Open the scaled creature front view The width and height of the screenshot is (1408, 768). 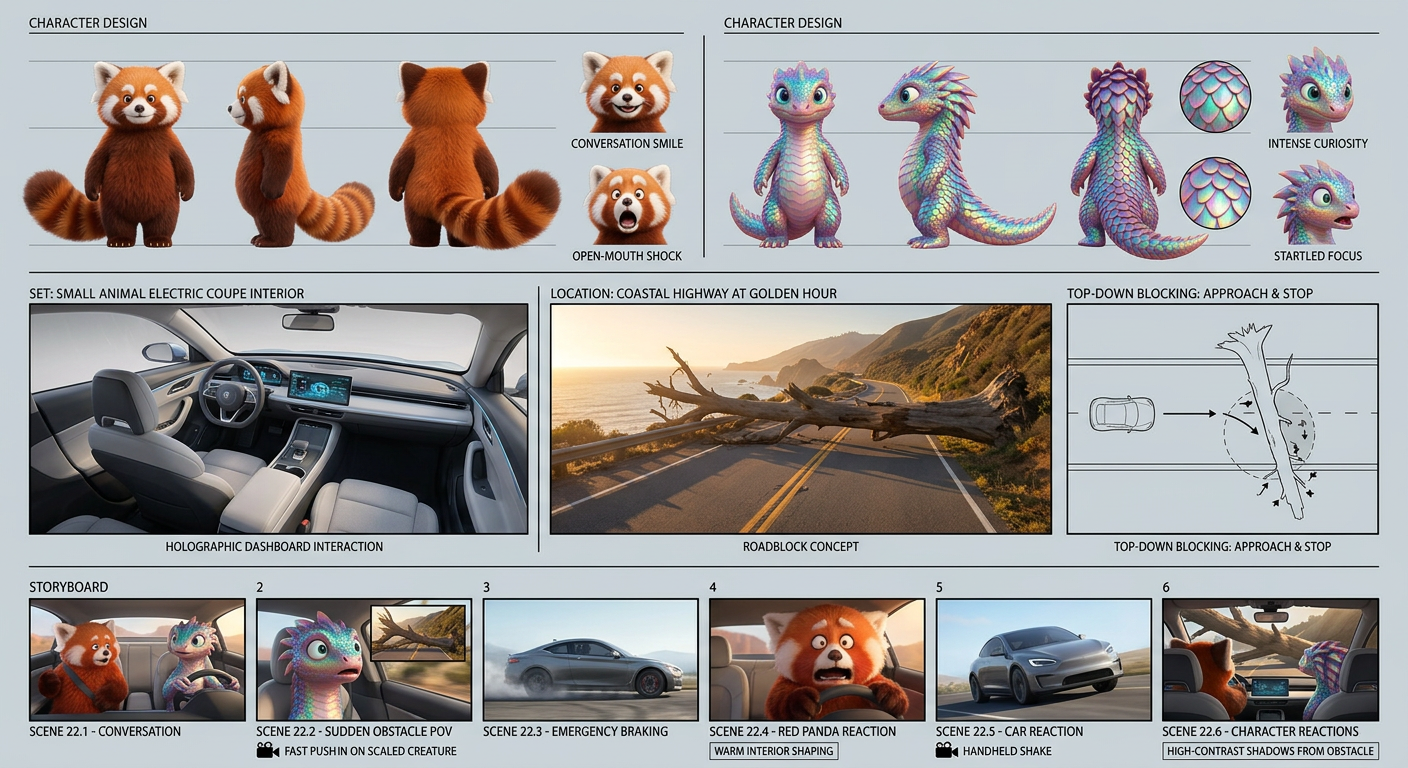click(x=789, y=156)
